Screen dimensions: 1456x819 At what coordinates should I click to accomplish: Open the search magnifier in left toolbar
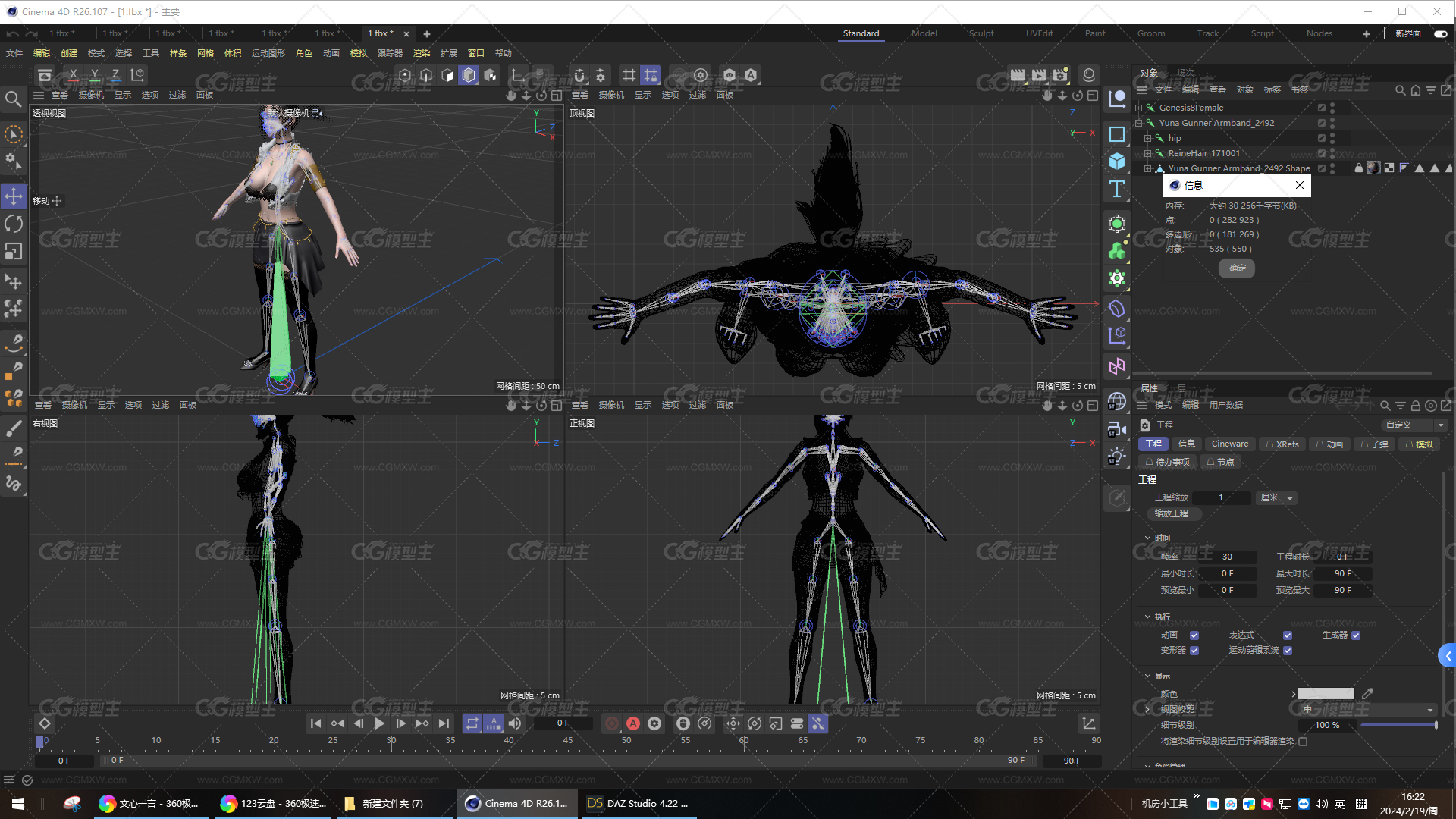13,99
